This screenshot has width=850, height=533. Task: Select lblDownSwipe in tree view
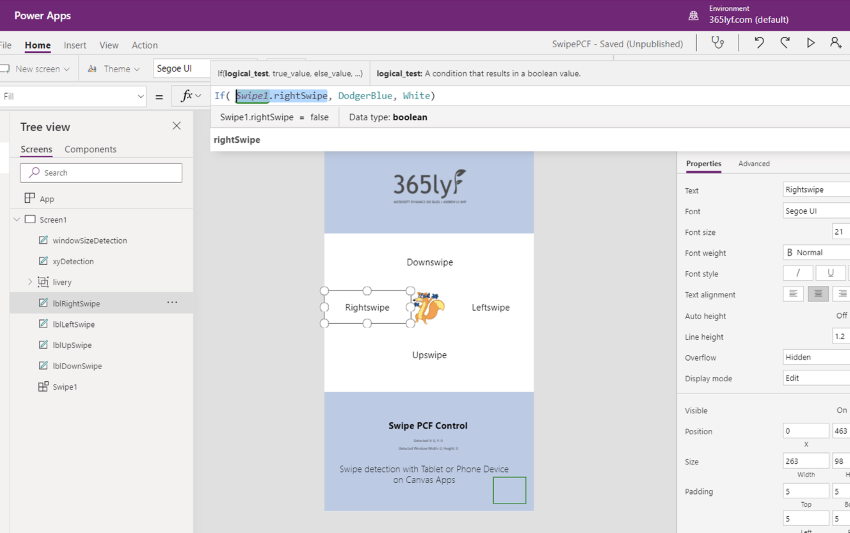77,366
